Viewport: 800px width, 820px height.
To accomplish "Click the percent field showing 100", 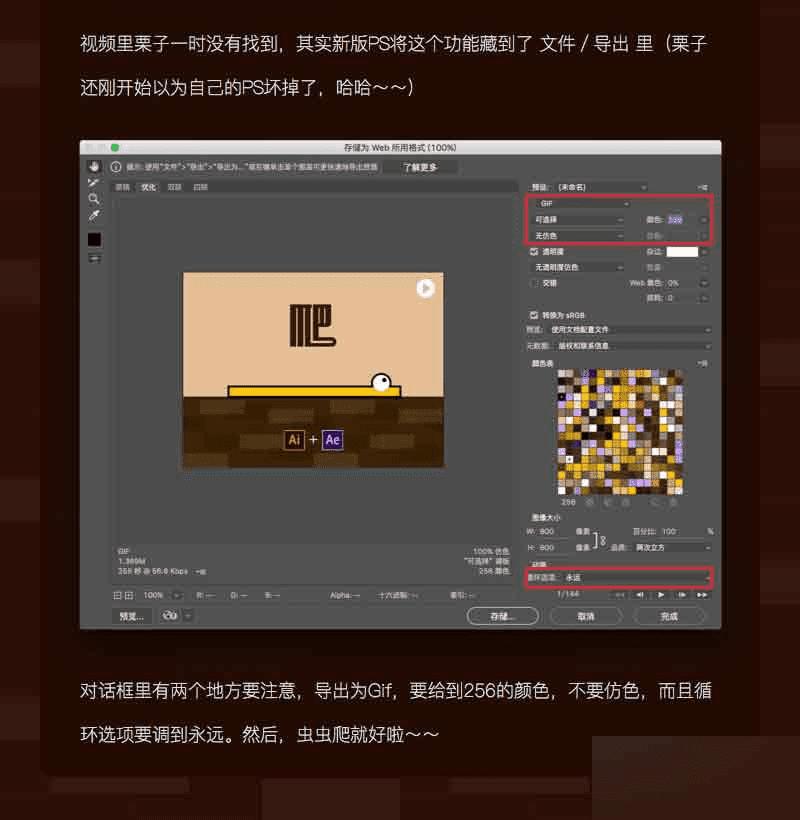I will (x=681, y=531).
